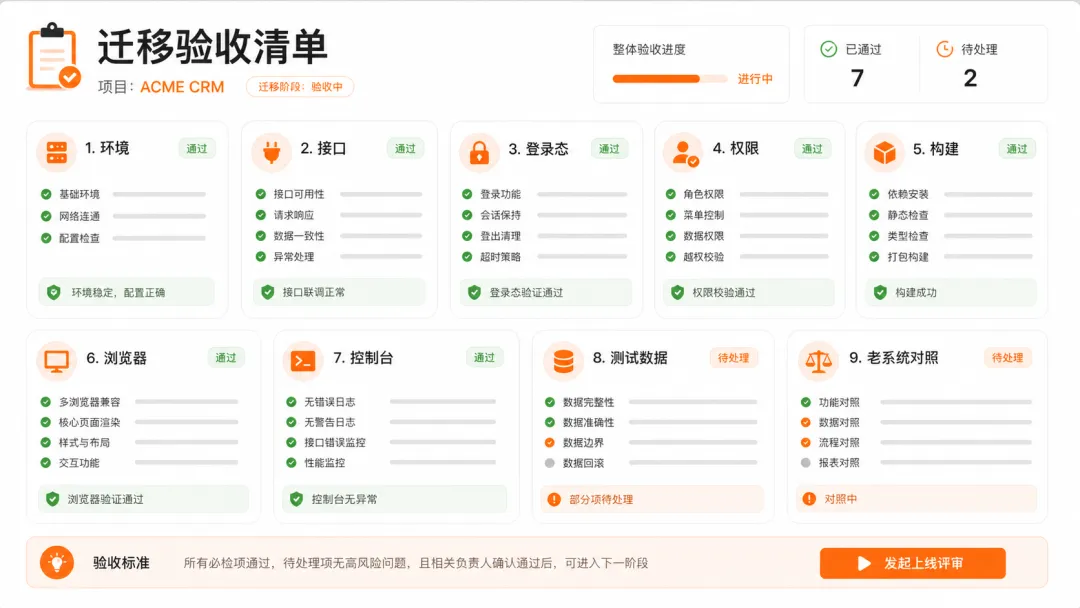Click the 静态检查 item

[x=908, y=215]
